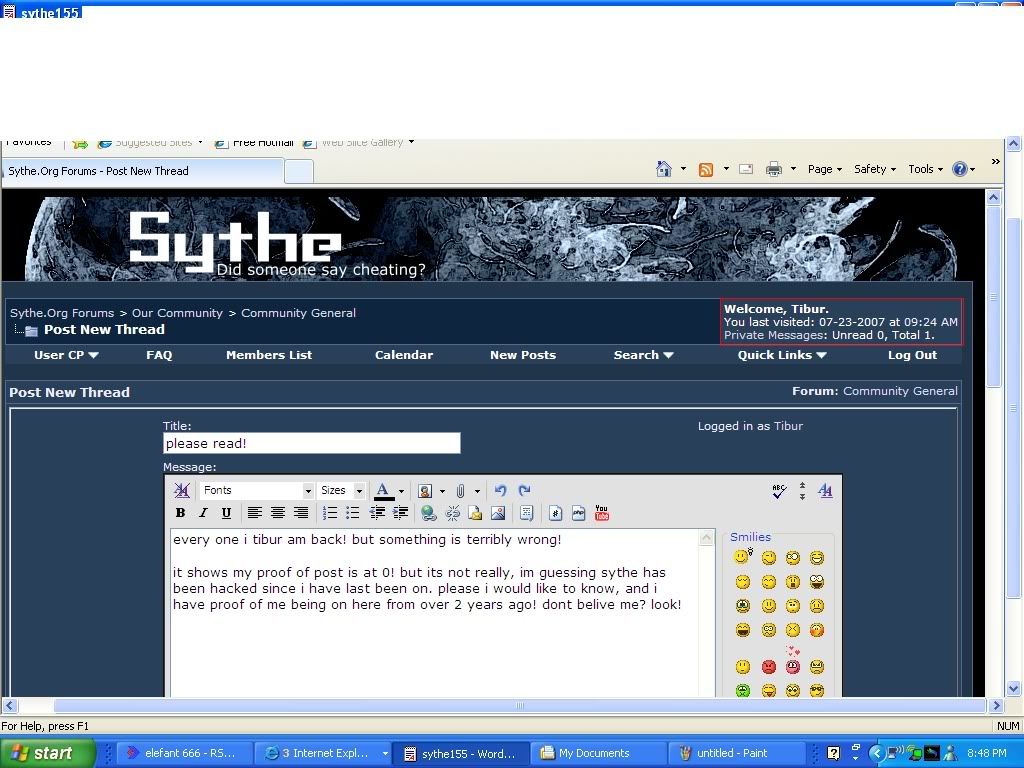The image size is (1024, 768).
Task: Expand the attachments dropdown arrow
Action: [x=477, y=491]
